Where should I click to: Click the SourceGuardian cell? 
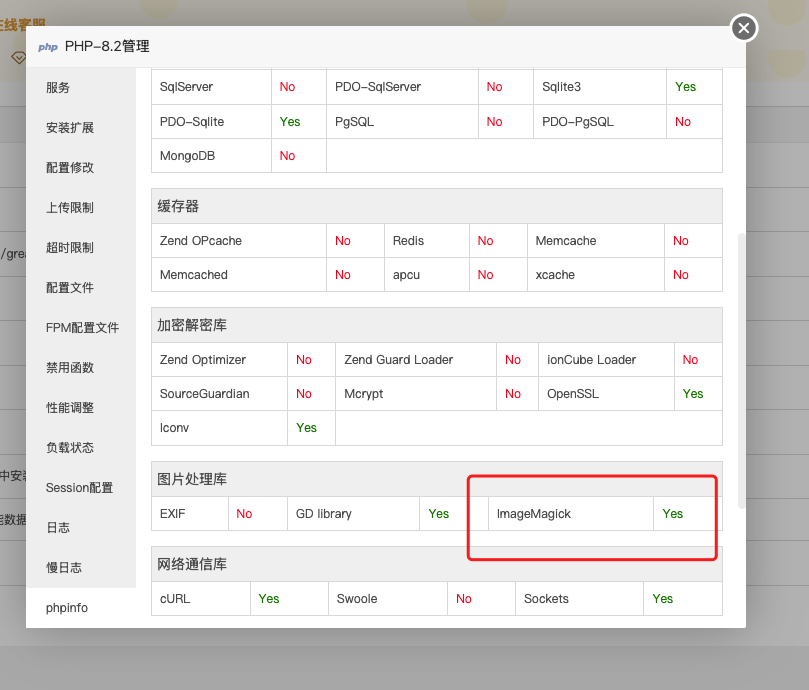[x=219, y=394]
